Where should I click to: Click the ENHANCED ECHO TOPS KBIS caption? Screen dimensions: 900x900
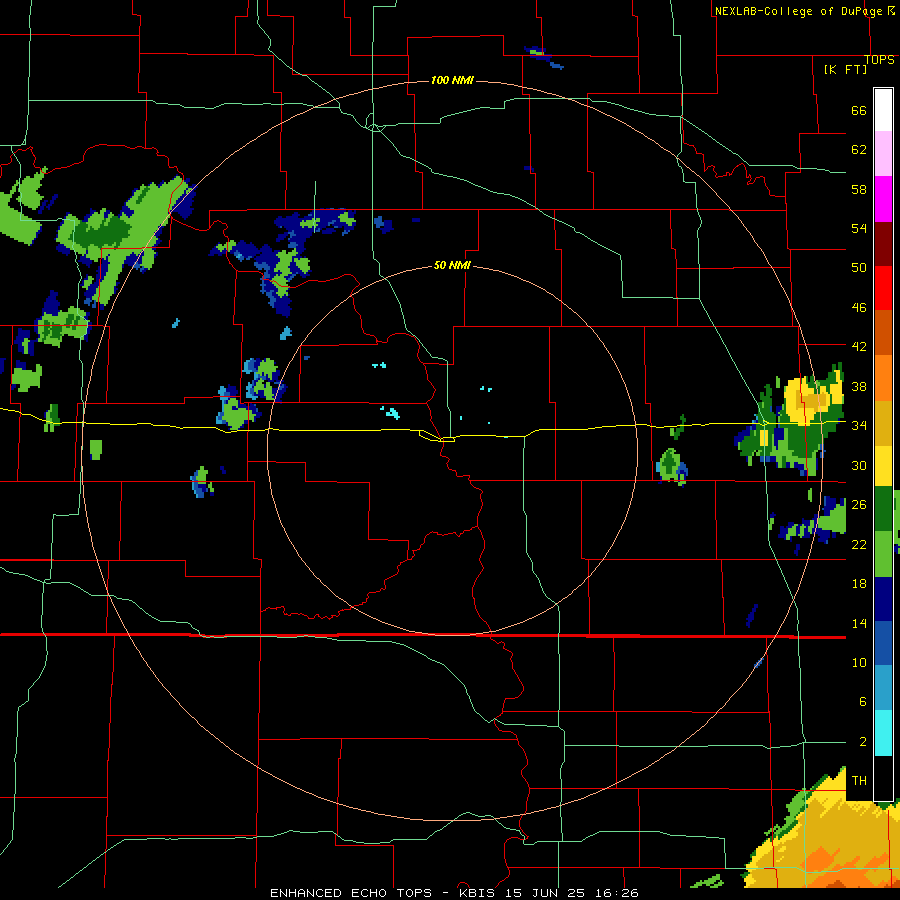pos(454,893)
